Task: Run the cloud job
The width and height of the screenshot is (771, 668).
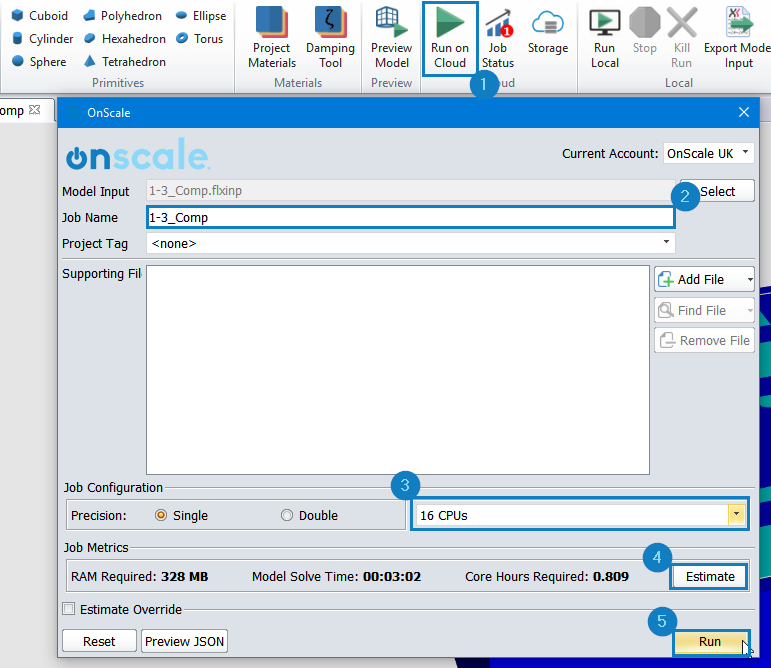Action: point(710,641)
